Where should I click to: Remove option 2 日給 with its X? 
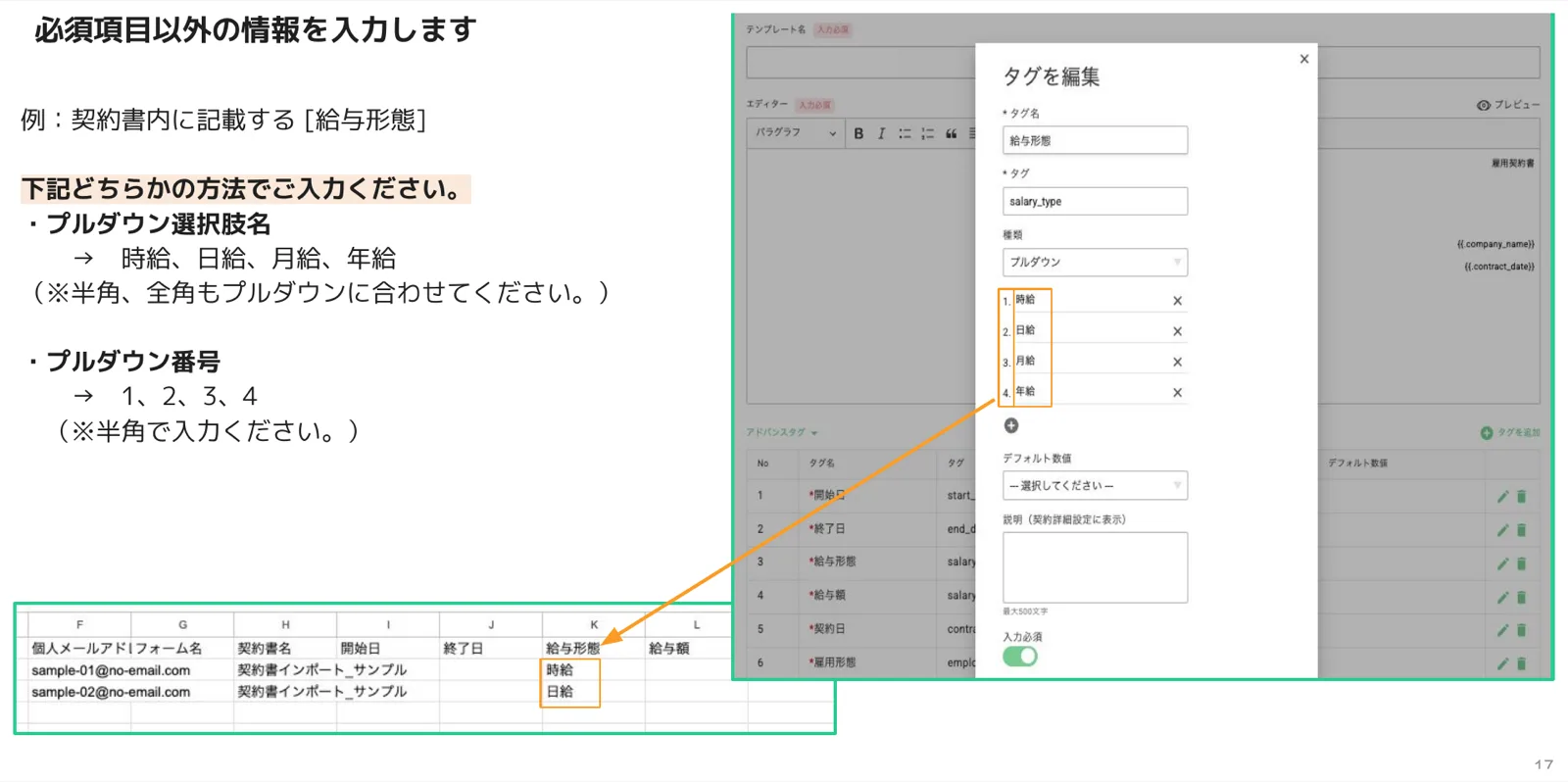pos(1177,331)
